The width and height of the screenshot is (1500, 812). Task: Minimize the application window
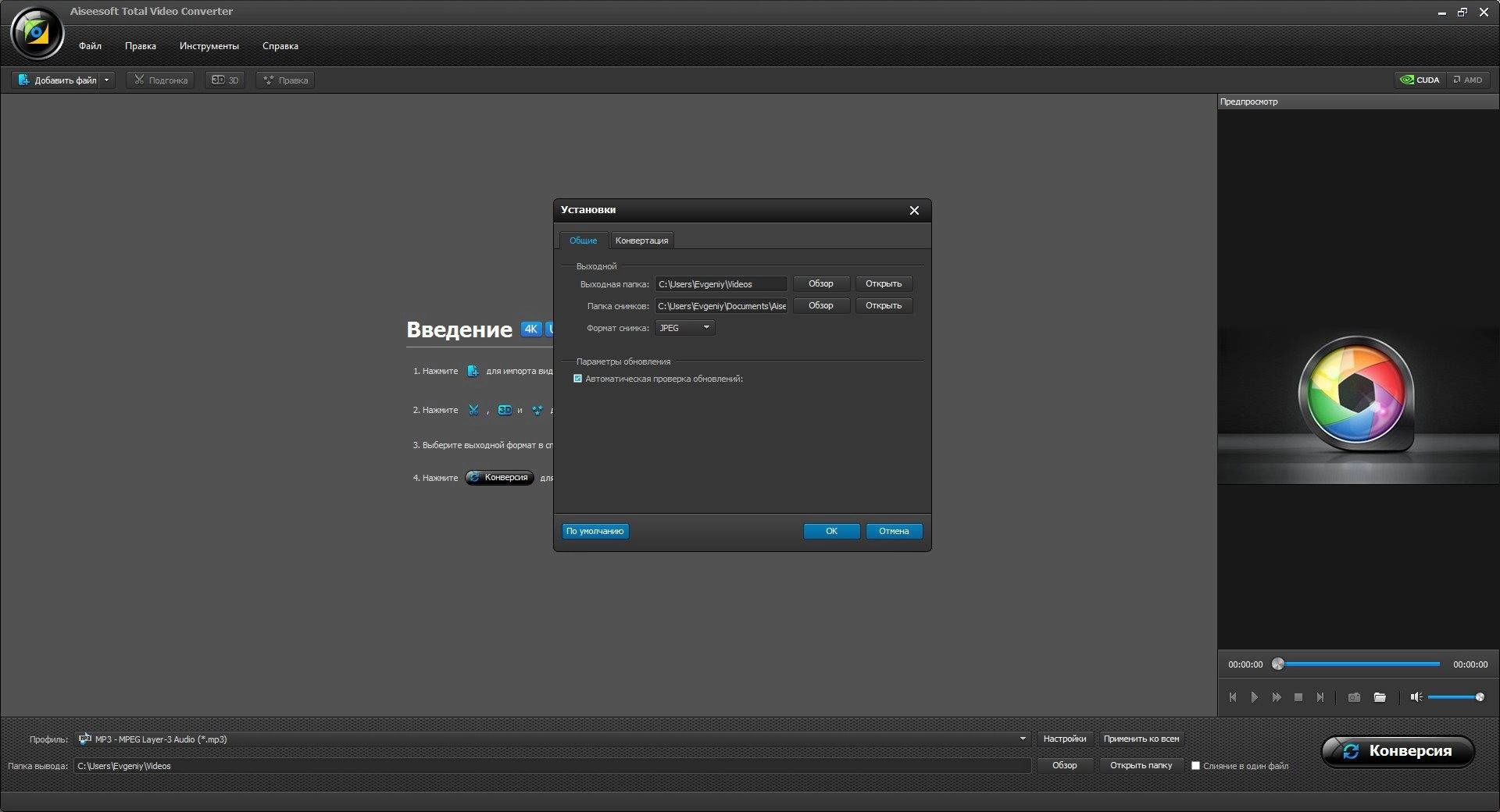[1441, 12]
